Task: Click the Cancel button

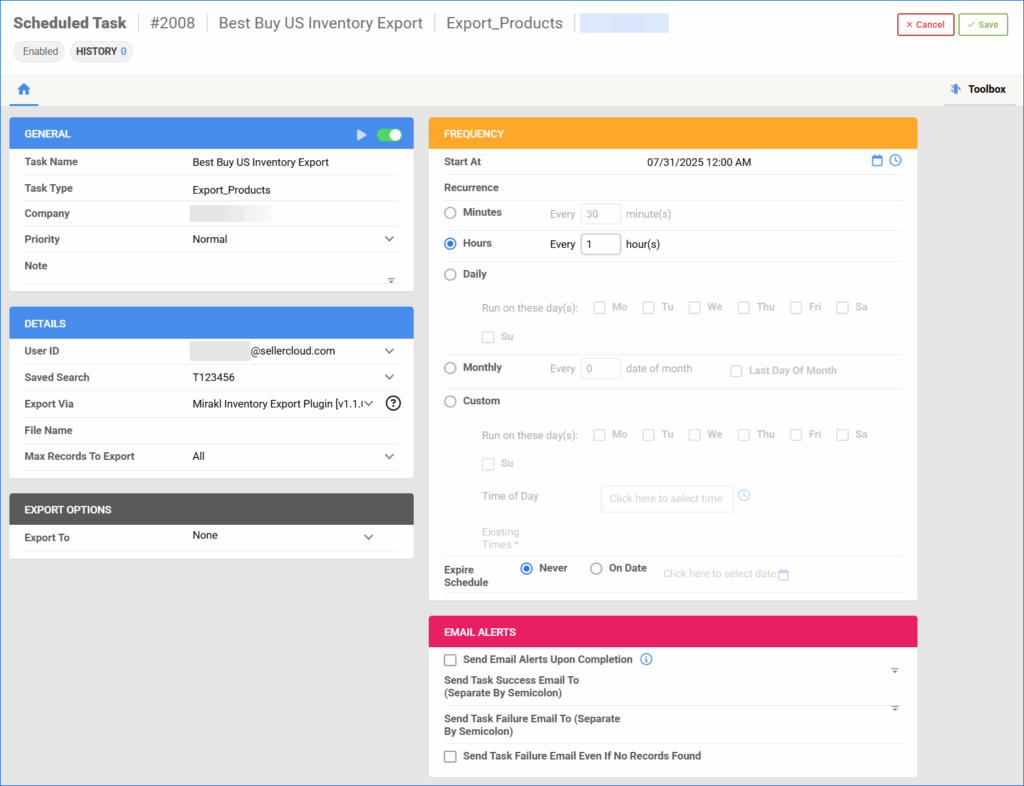Action: [925, 24]
